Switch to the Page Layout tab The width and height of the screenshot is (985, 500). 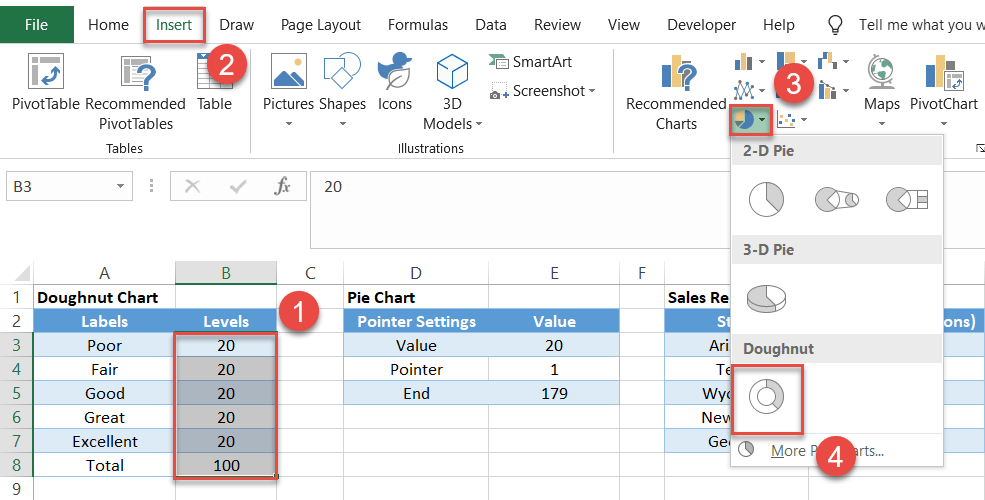320,24
